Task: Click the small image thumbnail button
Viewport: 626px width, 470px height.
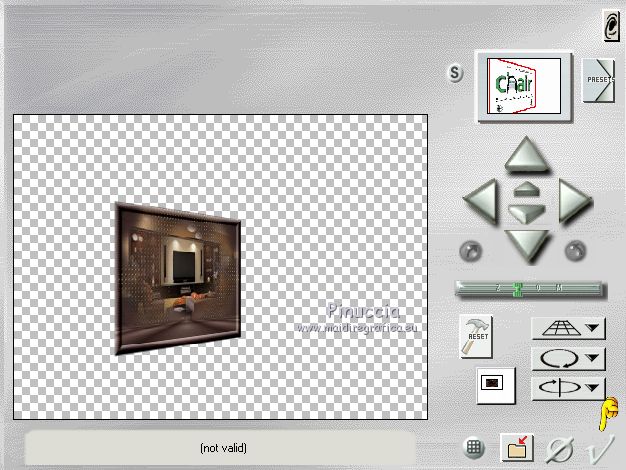Action: click(495, 385)
